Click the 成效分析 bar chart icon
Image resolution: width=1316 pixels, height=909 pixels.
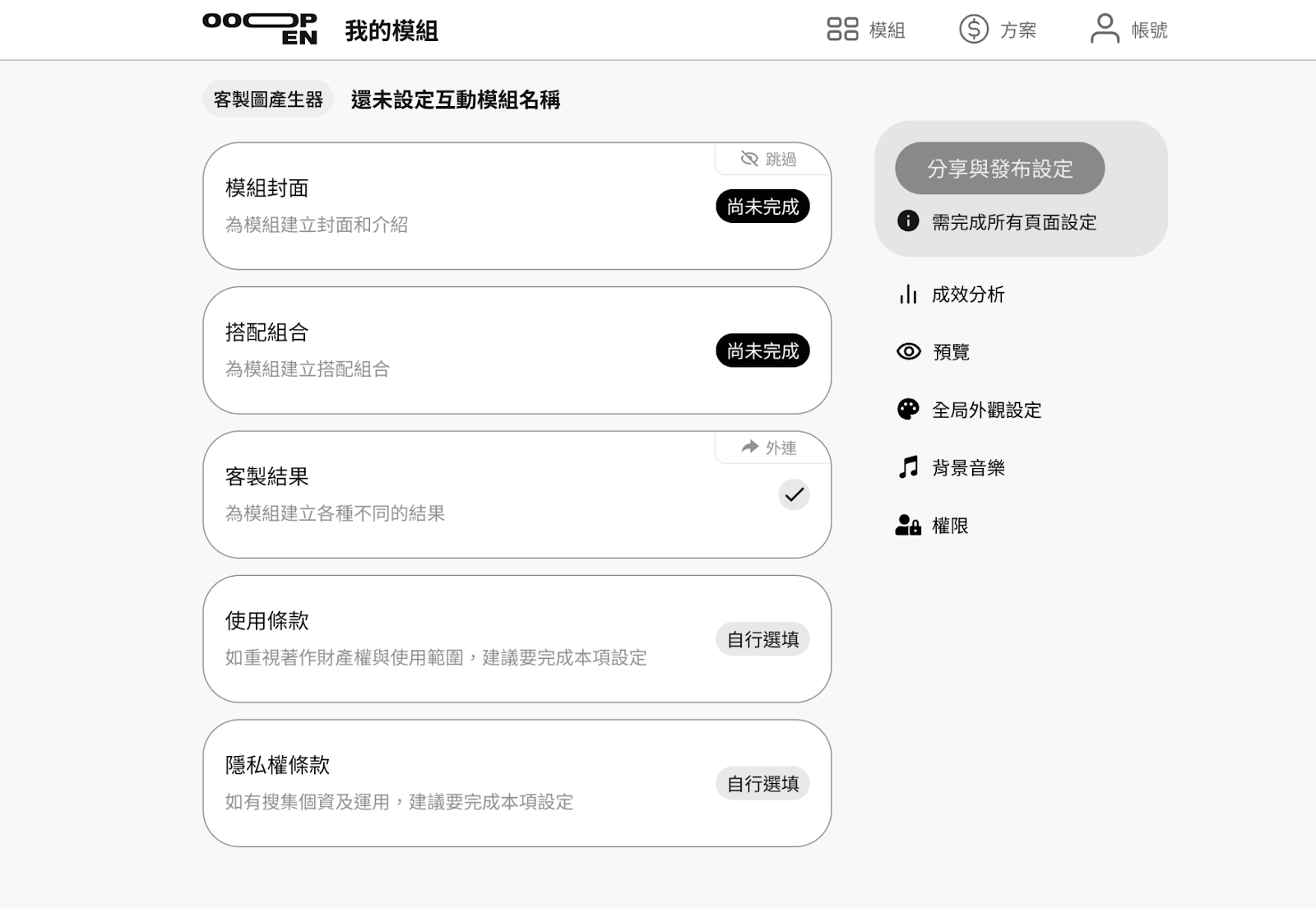click(908, 294)
